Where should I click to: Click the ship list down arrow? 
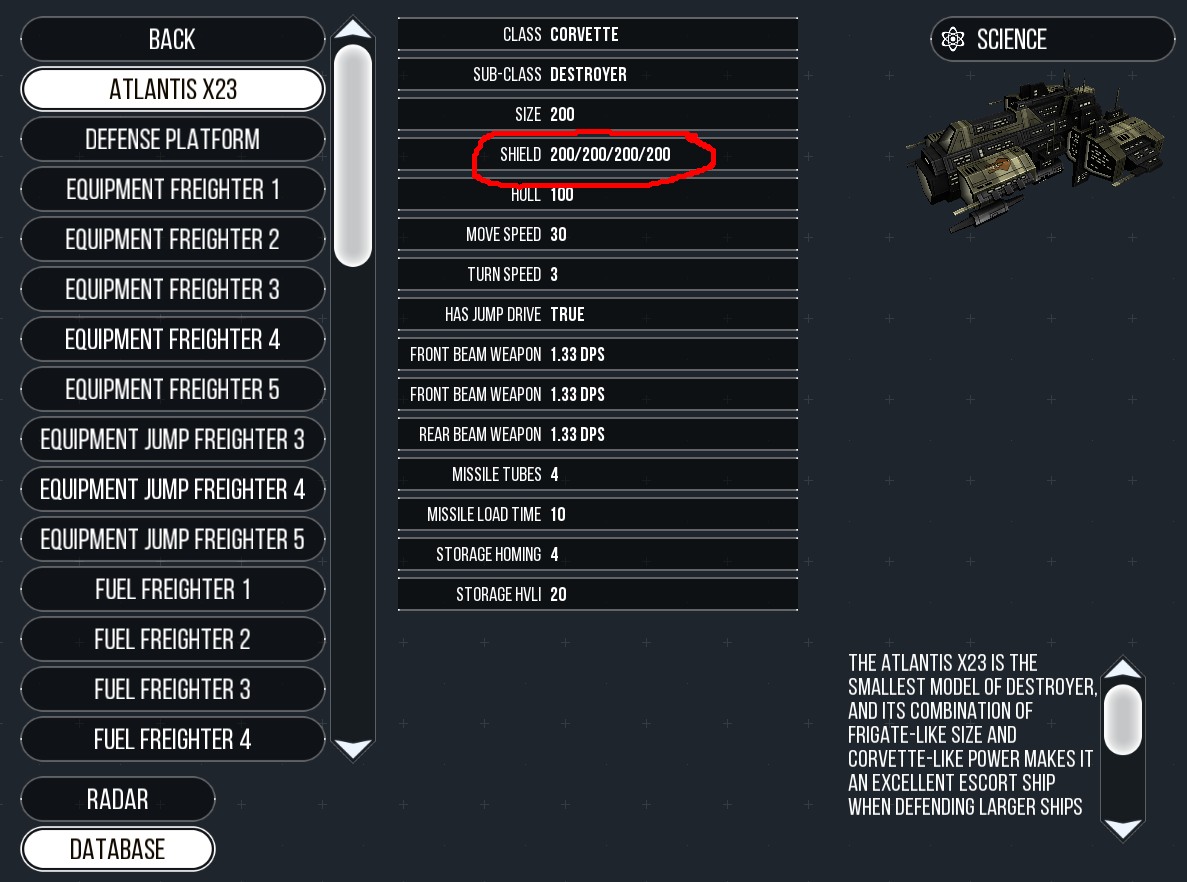click(x=353, y=747)
